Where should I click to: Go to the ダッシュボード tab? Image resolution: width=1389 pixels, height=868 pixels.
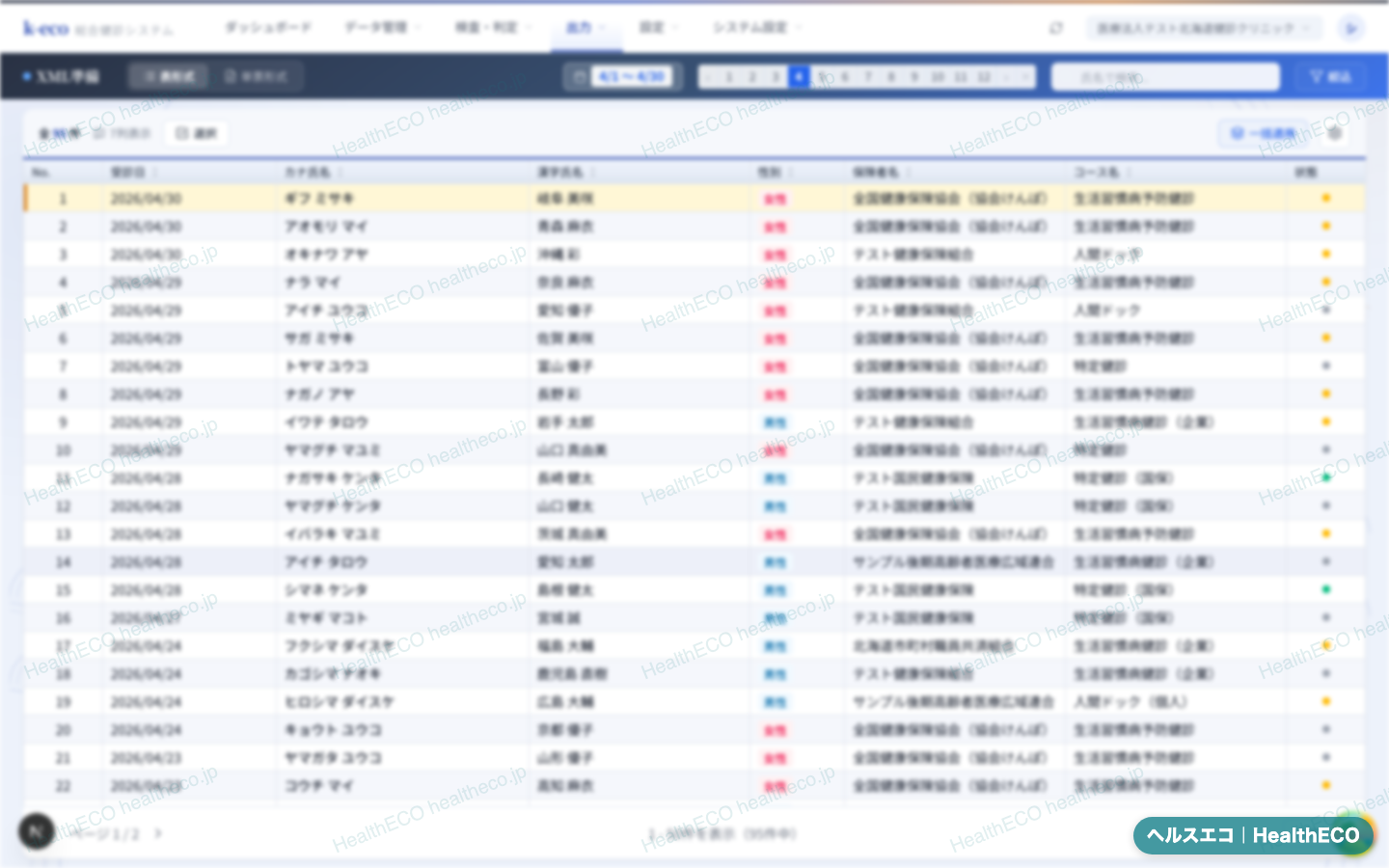[x=268, y=27]
